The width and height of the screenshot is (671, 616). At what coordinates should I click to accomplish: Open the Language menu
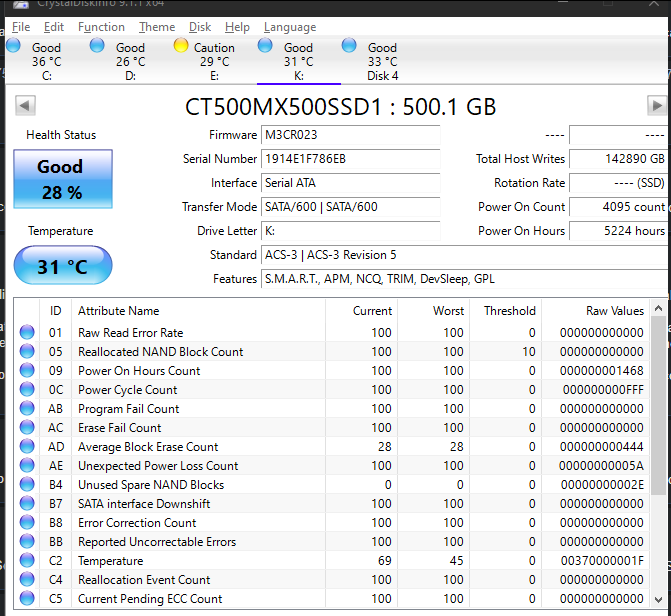coord(289,27)
